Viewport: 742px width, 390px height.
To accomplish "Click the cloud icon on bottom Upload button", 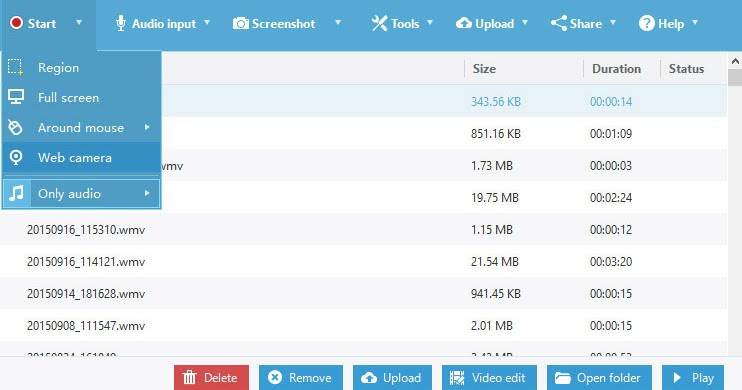I will (369, 378).
